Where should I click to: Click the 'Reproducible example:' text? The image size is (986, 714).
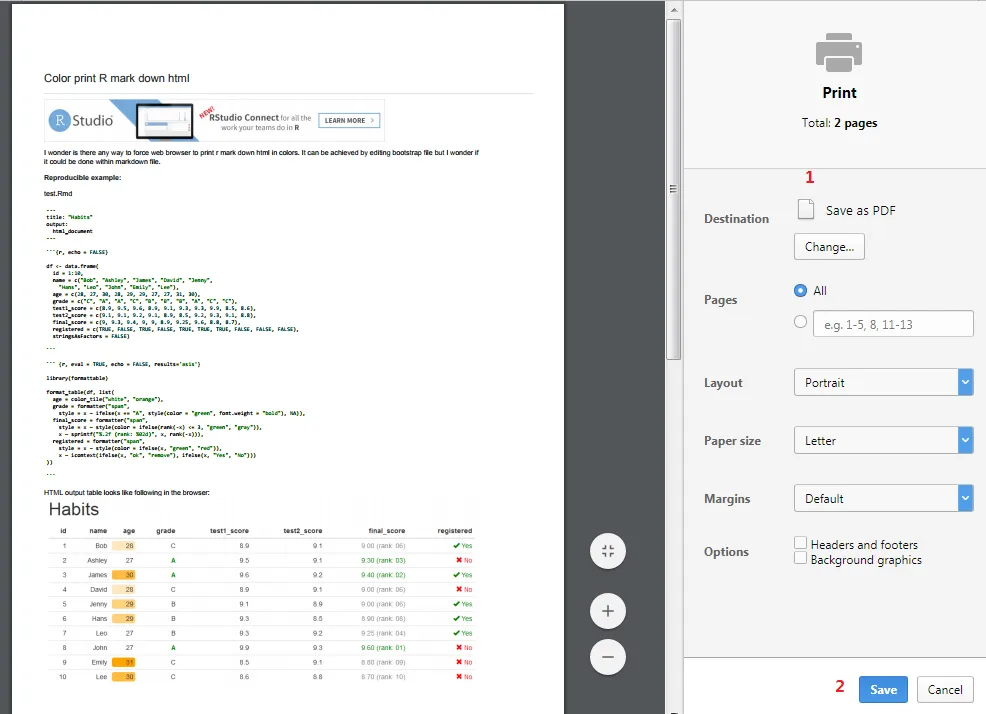[82, 177]
